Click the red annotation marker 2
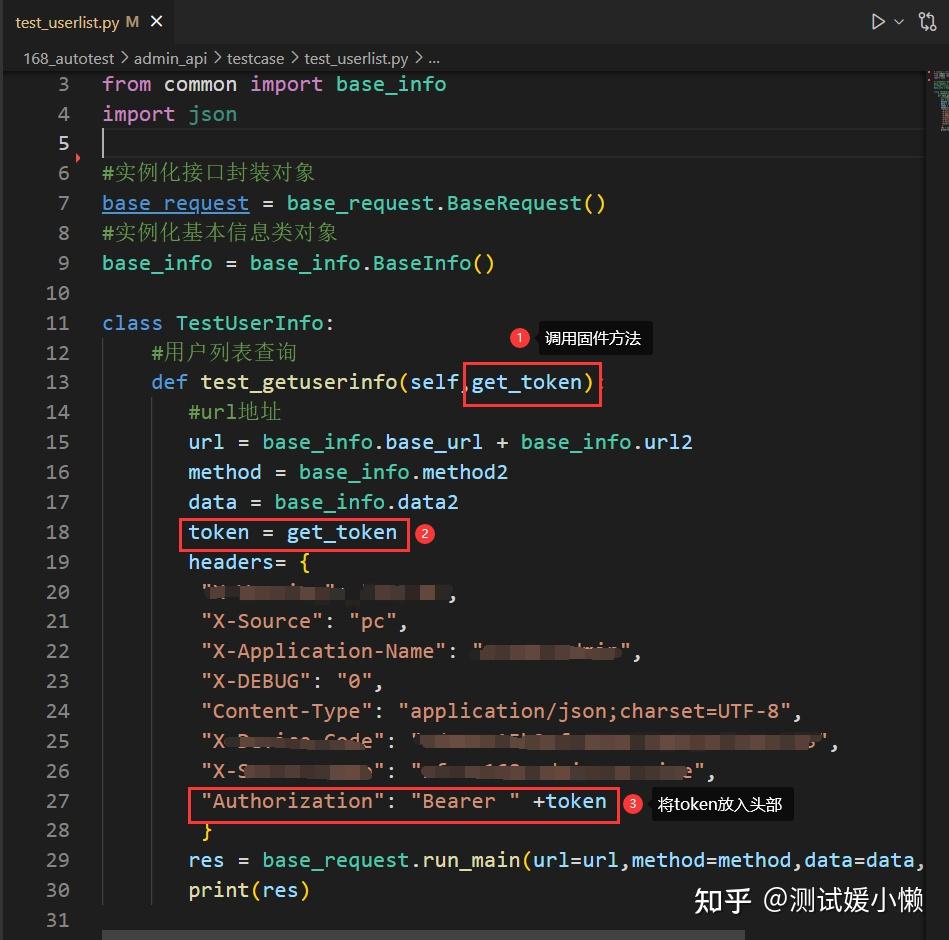The image size is (949, 940). tap(425, 534)
